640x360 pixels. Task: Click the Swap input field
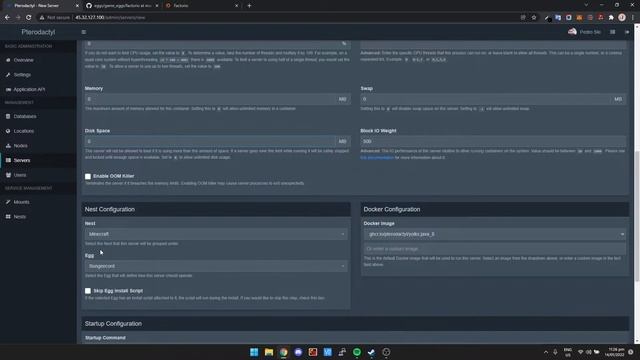tap(485, 99)
